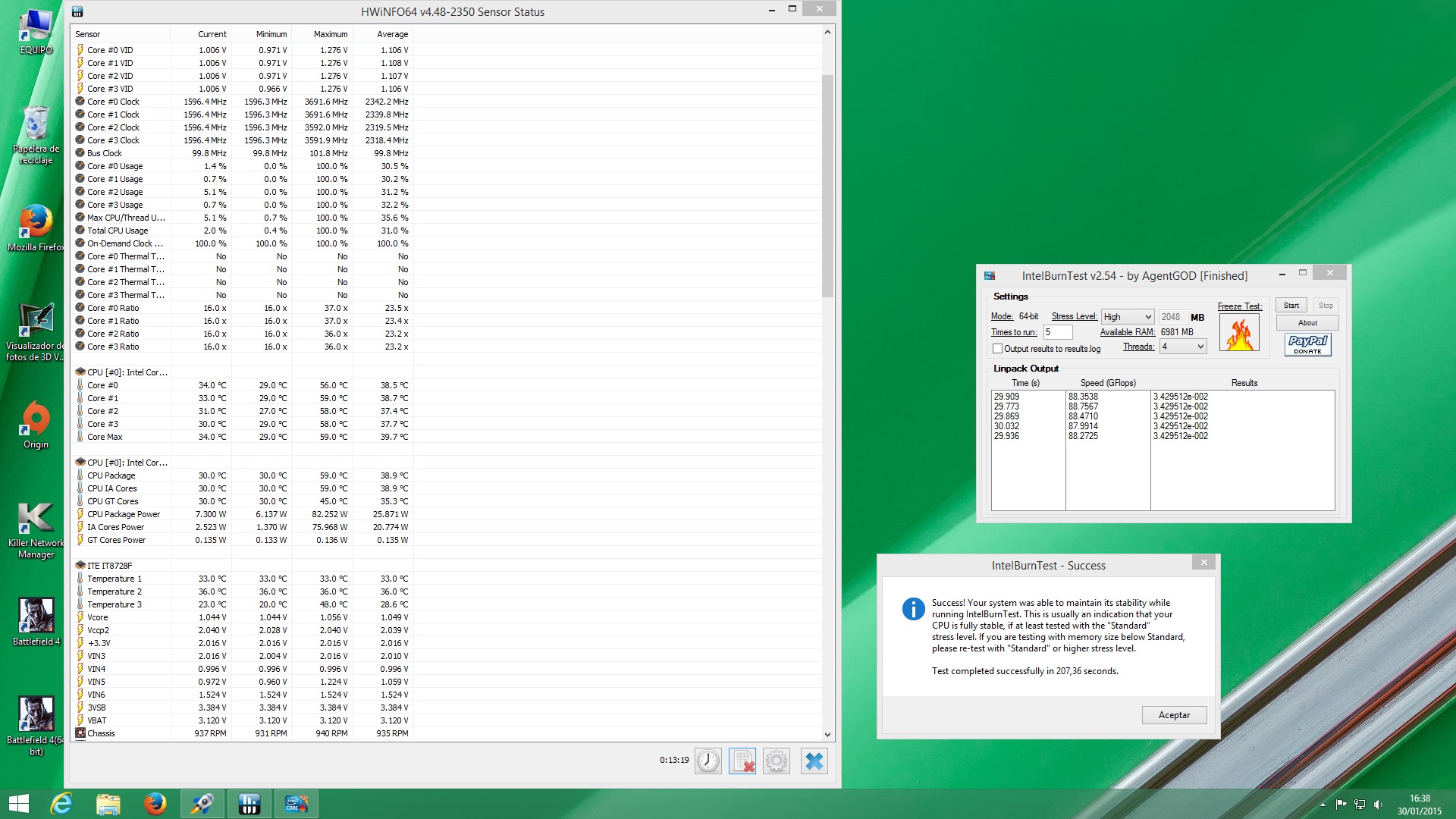Click the Maximum column header
Image resolution: width=1456 pixels, height=819 pixels.
point(331,34)
